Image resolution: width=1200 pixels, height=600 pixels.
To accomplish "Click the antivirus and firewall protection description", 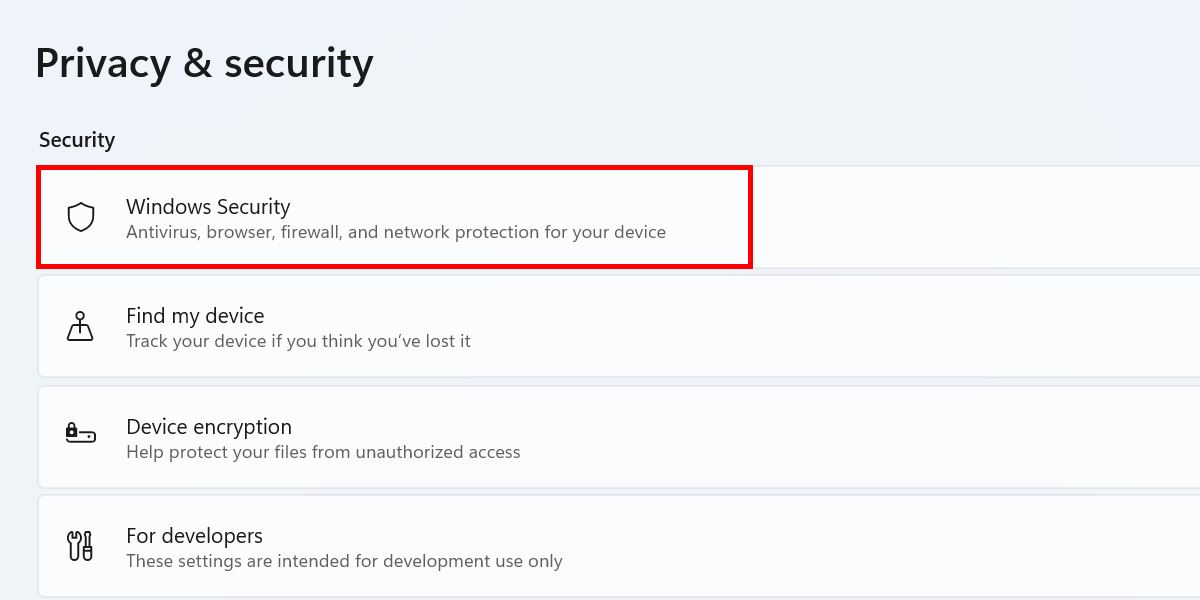I will tap(396, 232).
